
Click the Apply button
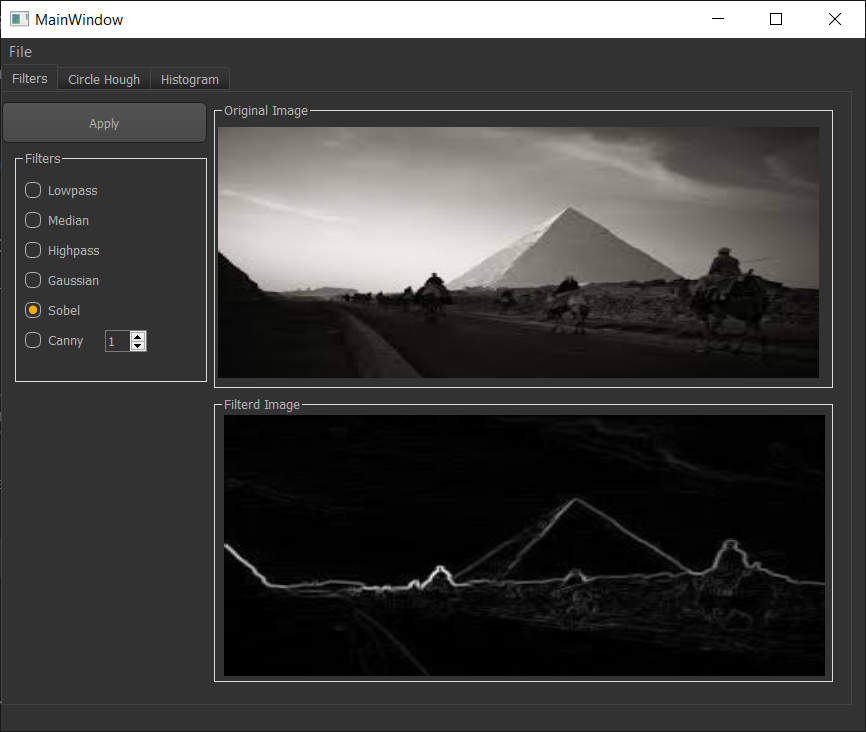point(104,123)
